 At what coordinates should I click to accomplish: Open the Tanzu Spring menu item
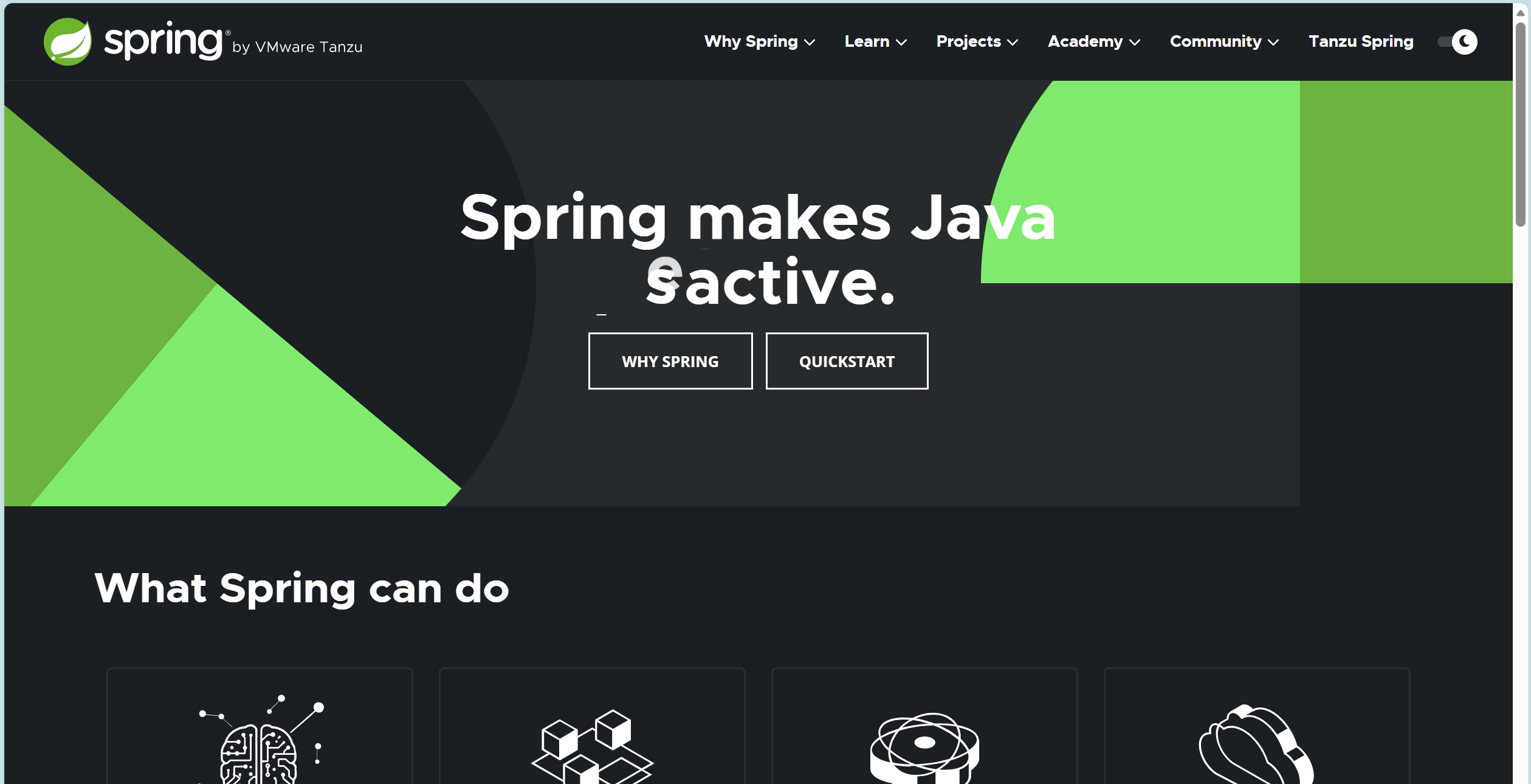pyautogui.click(x=1360, y=41)
